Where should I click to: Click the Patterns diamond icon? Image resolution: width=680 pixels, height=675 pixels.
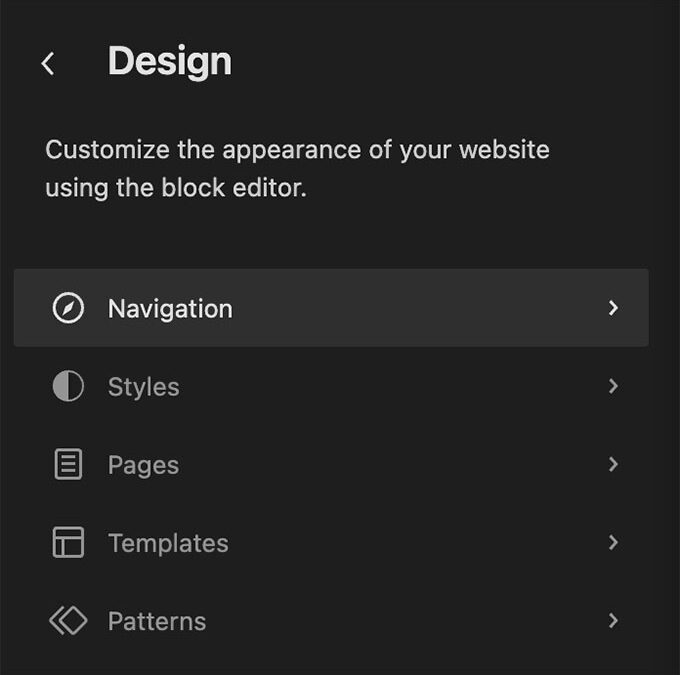click(68, 620)
